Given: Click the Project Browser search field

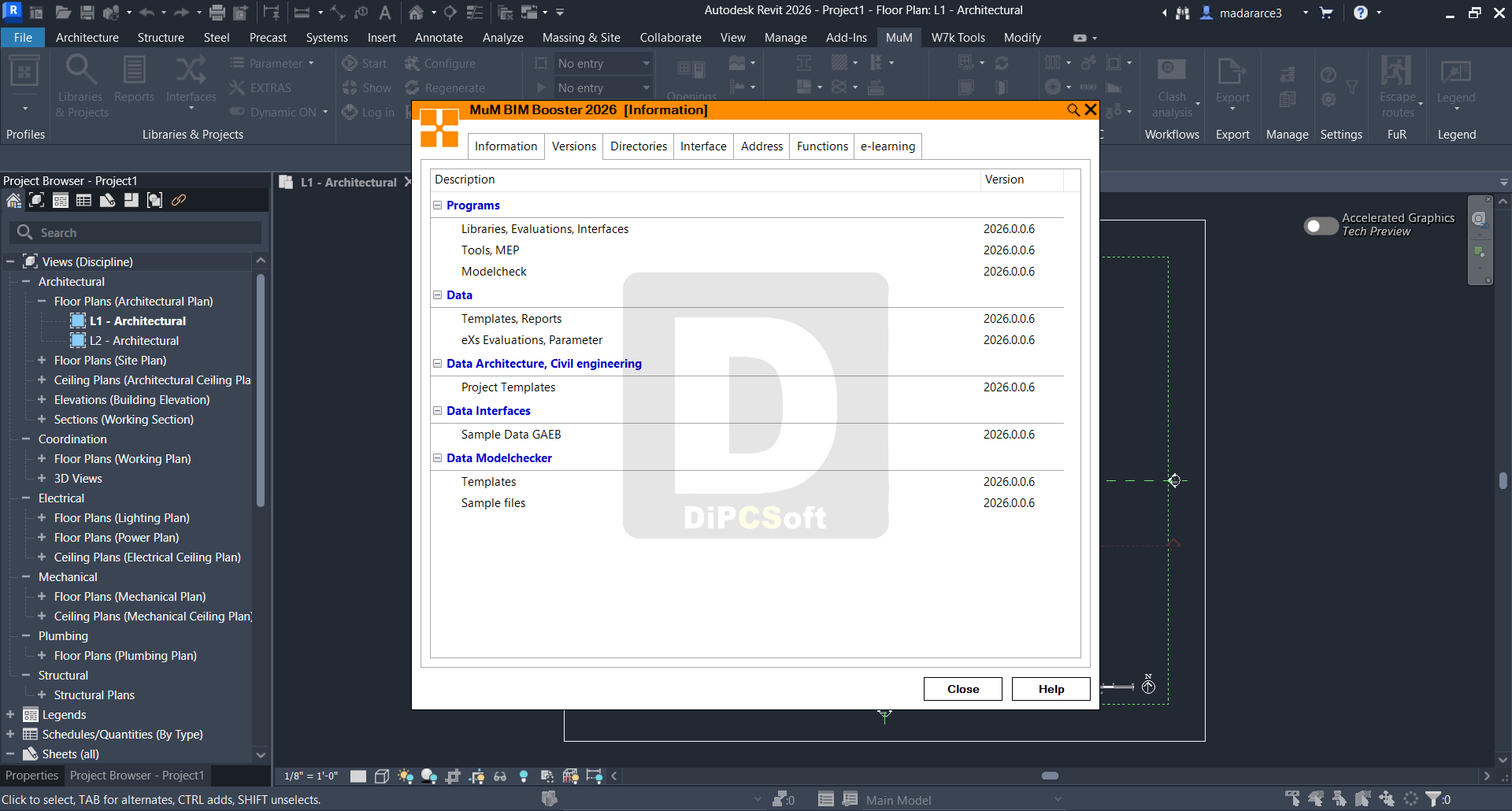Looking at the screenshot, I should coord(135,232).
